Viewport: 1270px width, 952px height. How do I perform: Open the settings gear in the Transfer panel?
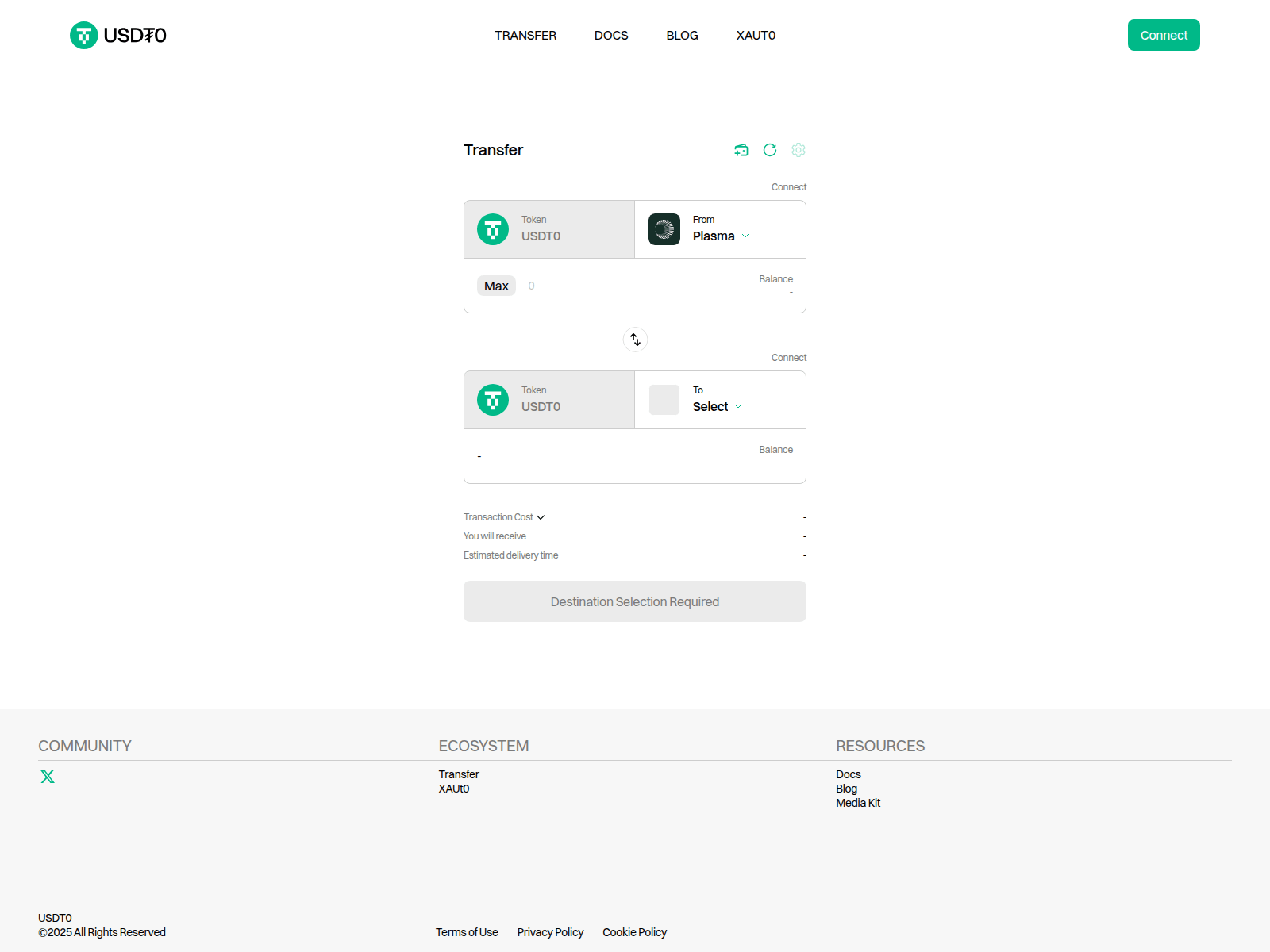[x=799, y=150]
